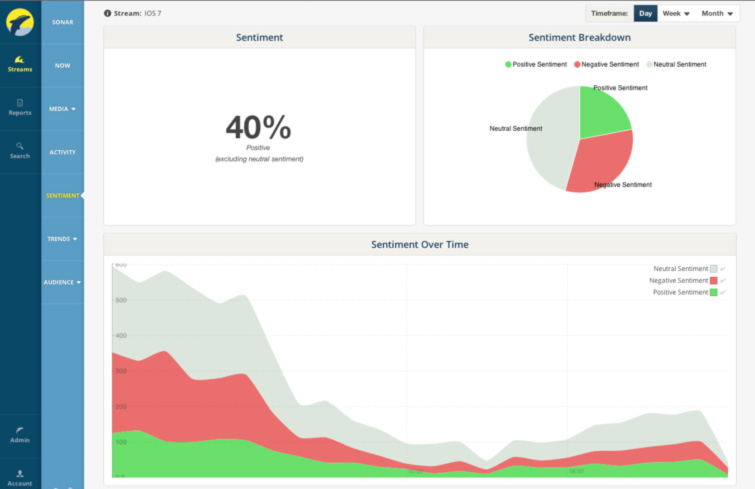Open the Admin icon in the sidebar
Viewport: 755px width, 489px height.
20,430
